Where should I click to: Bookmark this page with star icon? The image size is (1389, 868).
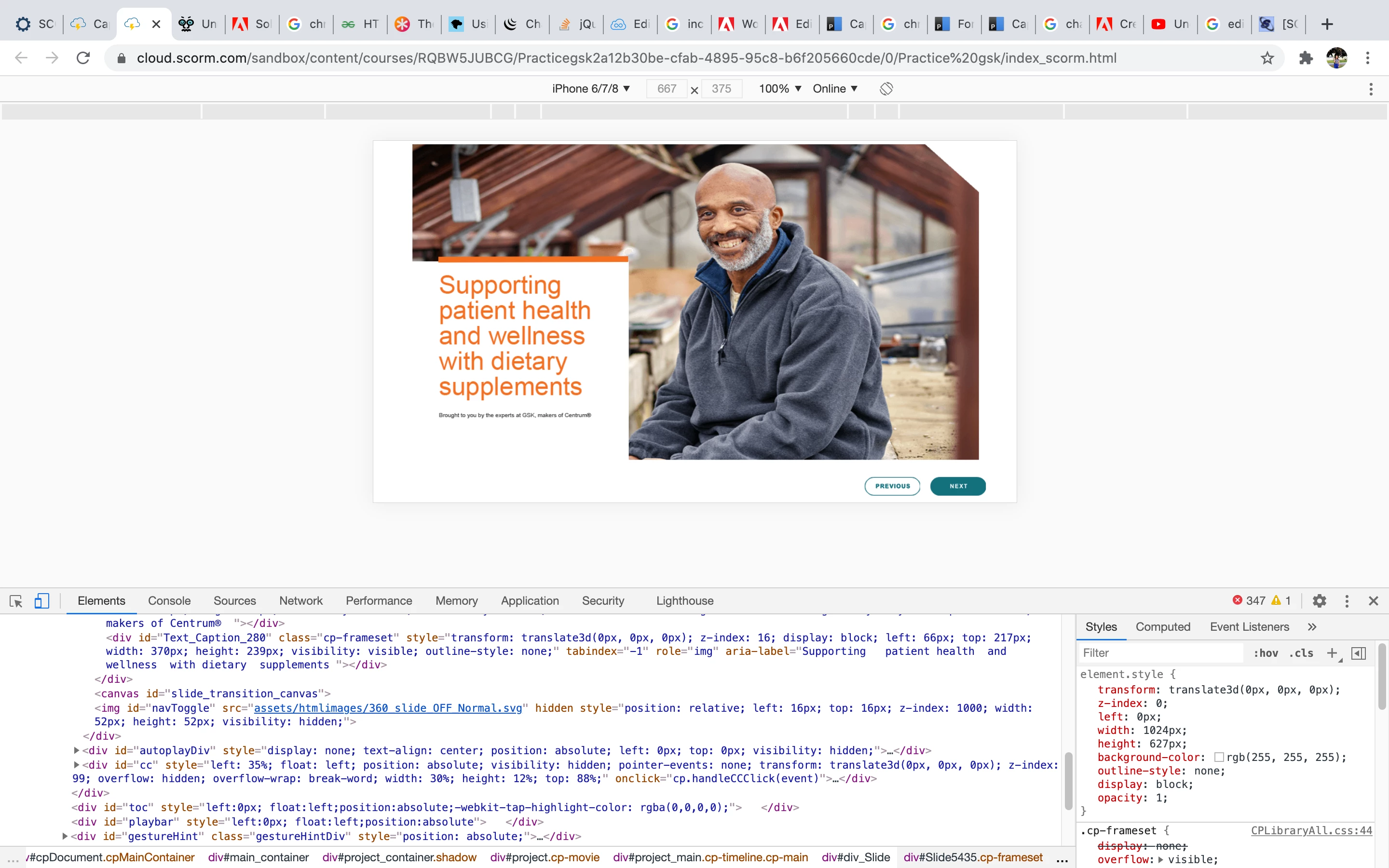tap(1267, 58)
